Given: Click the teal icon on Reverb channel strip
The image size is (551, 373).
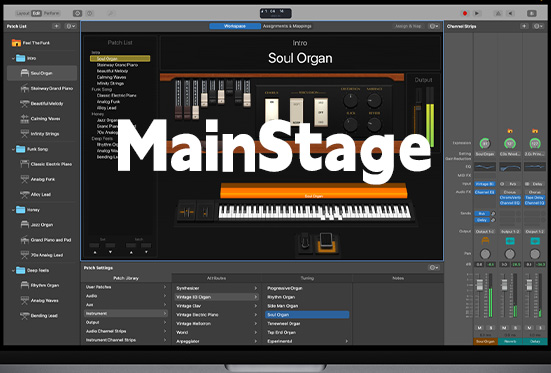Looking at the screenshot, I should [510, 241].
